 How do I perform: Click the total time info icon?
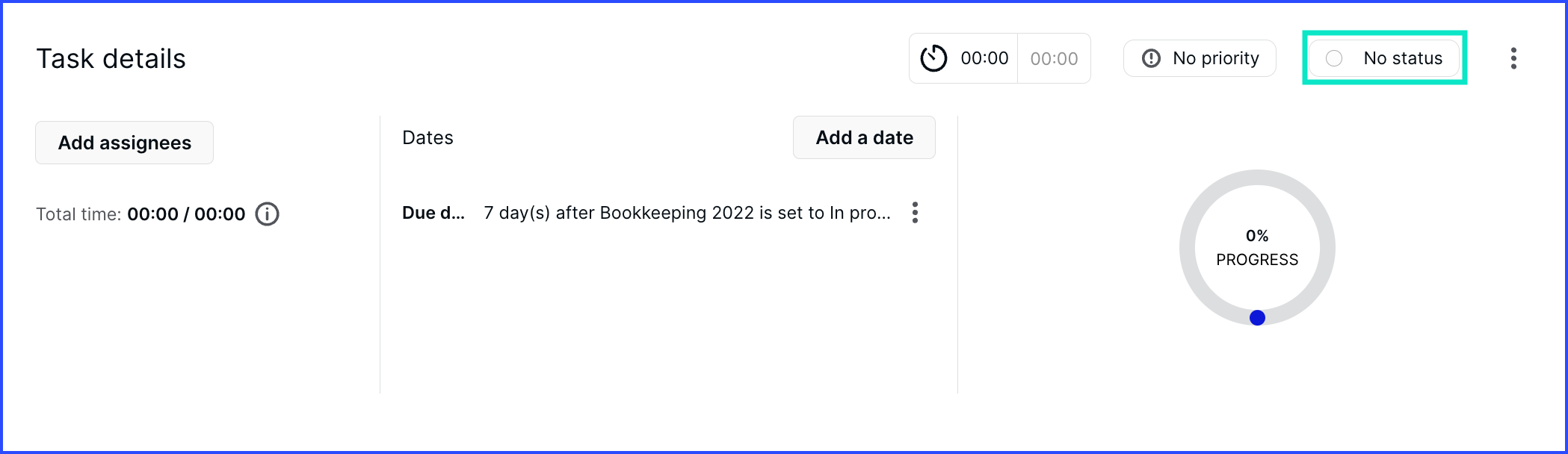click(x=268, y=214)
